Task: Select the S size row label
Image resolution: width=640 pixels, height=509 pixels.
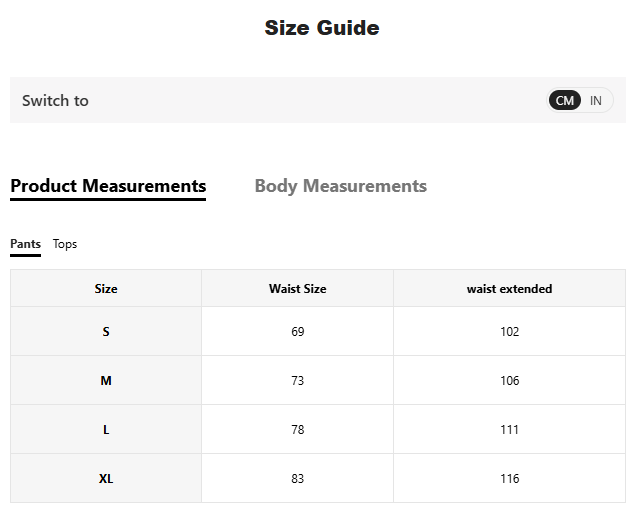Action: [x=106, y=332]
